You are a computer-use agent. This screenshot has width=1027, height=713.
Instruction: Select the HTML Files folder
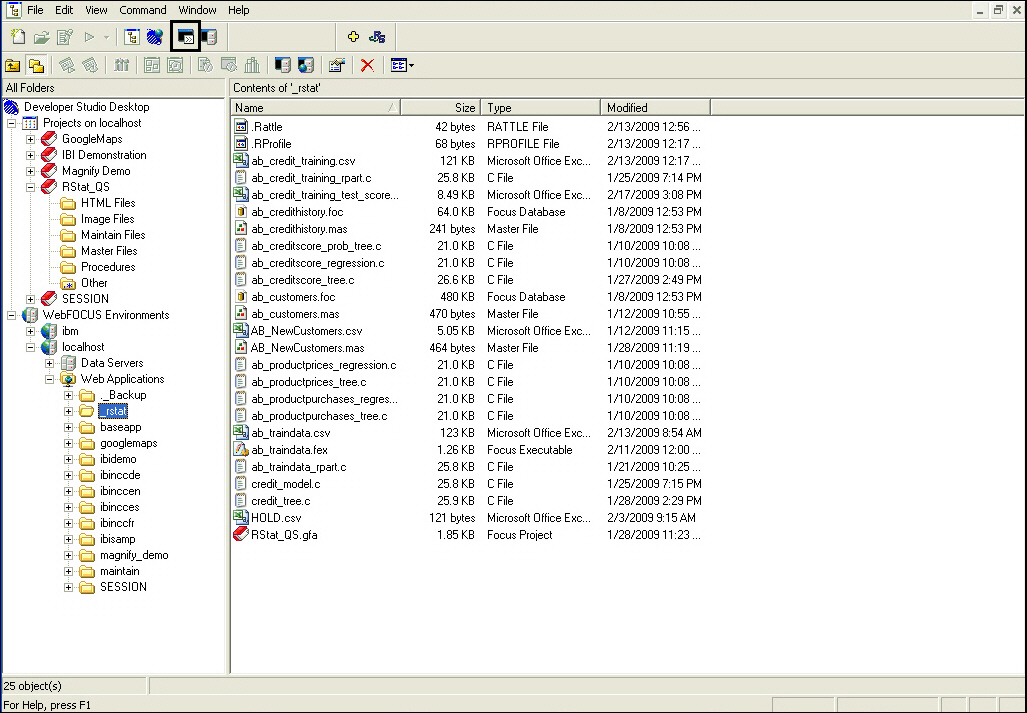(x=108, y=203)
